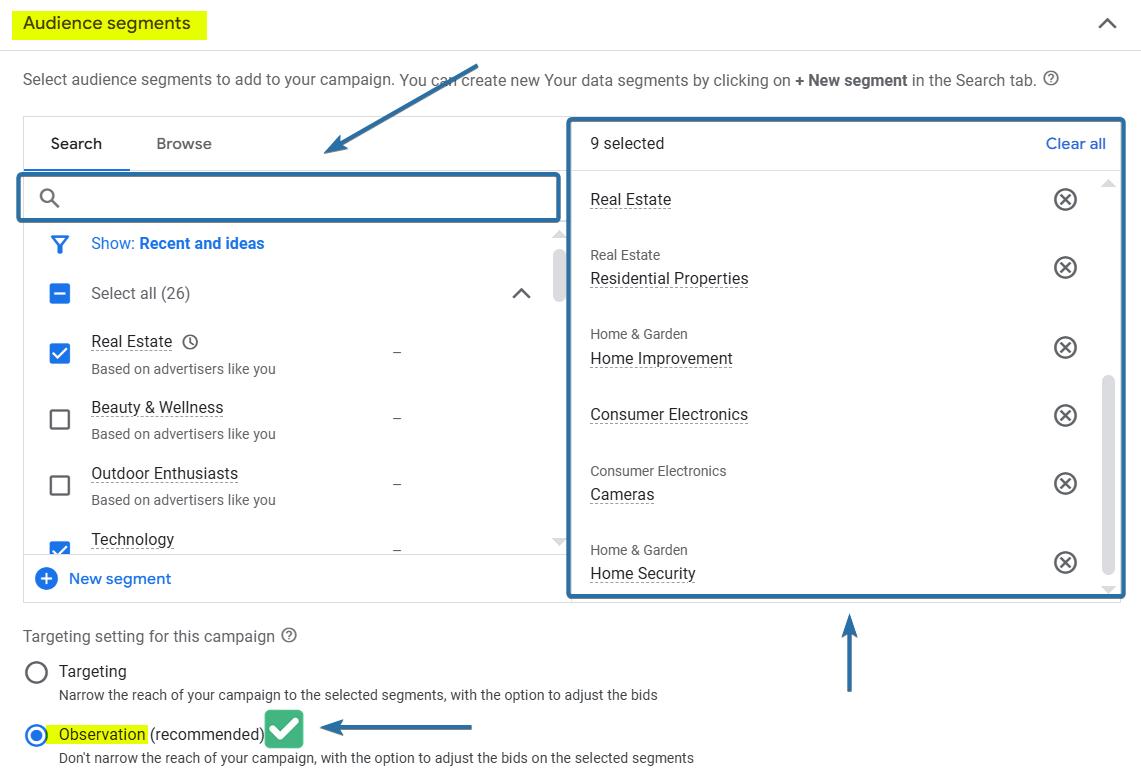
Task: Check the Outdoor Enthusiasts checkbox
Action: 60,485
